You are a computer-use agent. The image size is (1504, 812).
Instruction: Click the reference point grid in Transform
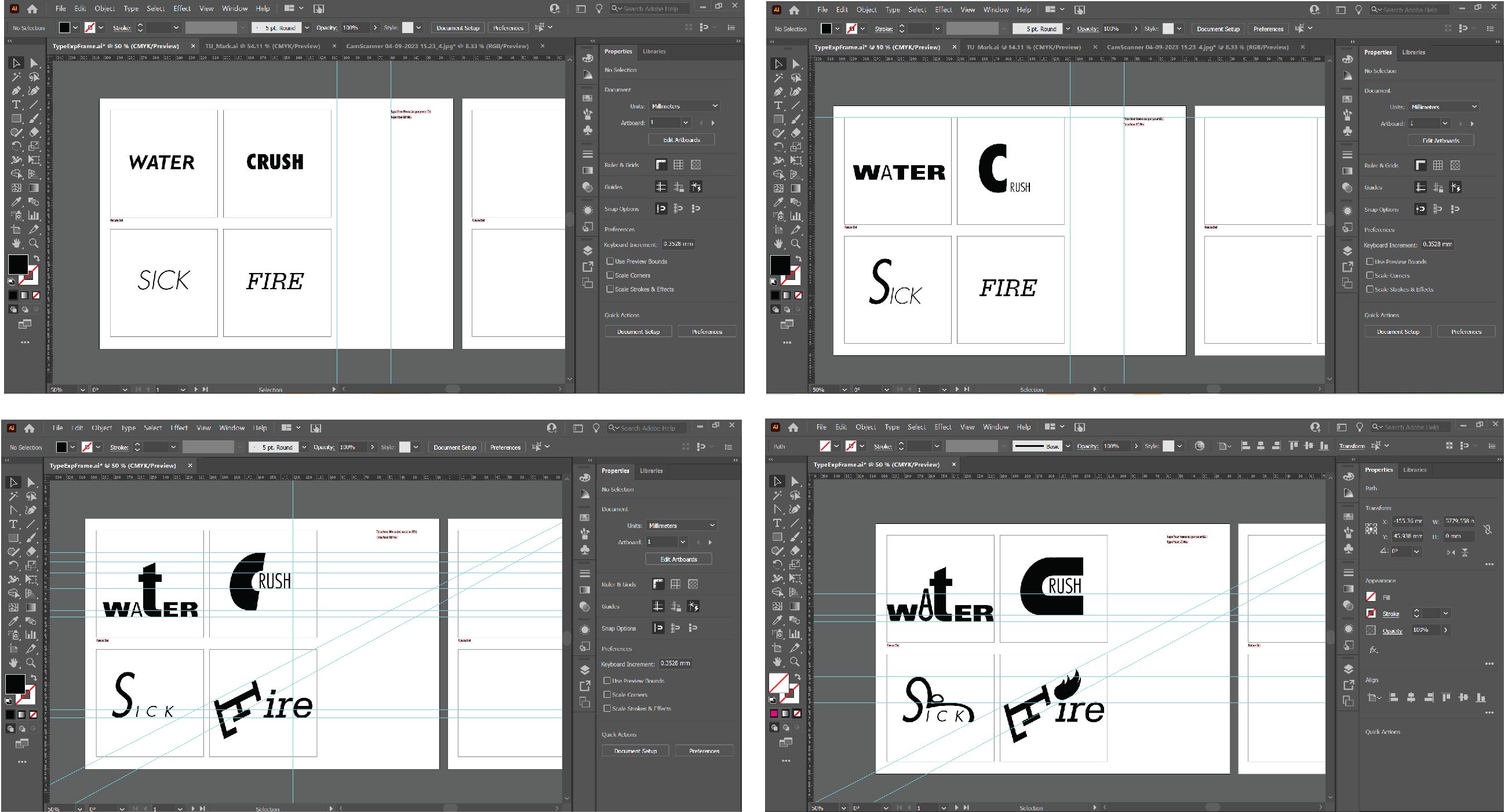[x=1371, y=529]
